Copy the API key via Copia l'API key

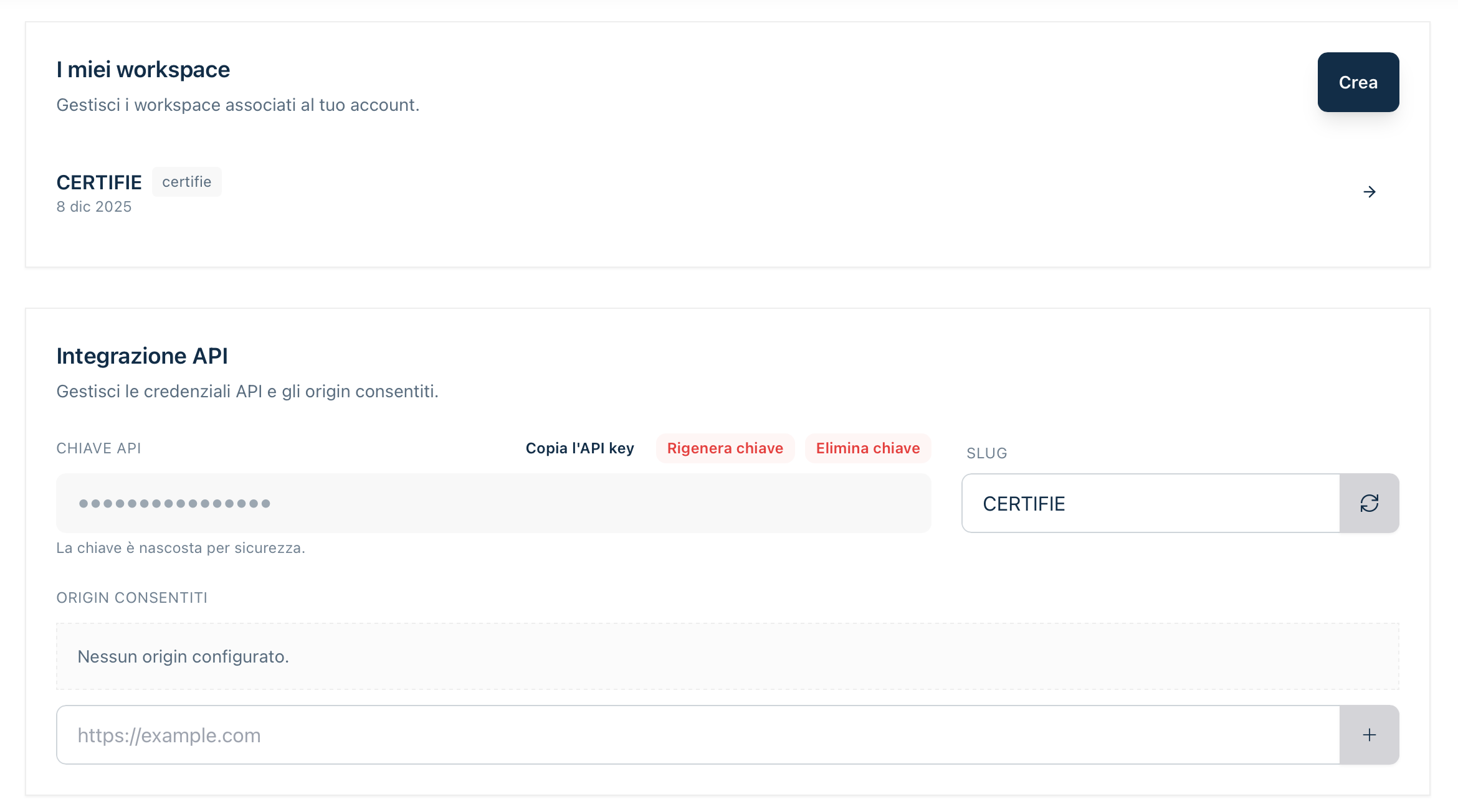(579, 448)
